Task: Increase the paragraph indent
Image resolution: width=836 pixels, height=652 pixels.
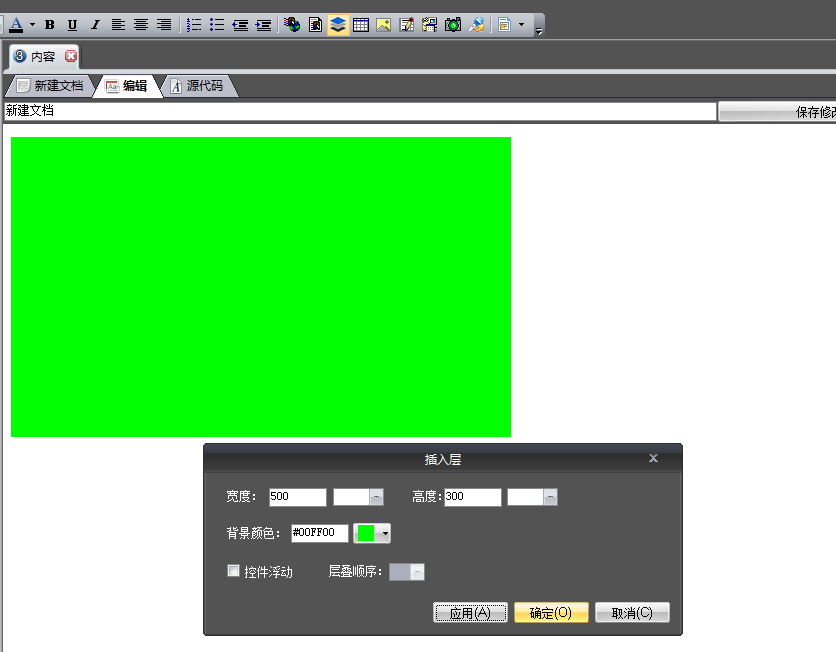Action: [x=263, y=25]
